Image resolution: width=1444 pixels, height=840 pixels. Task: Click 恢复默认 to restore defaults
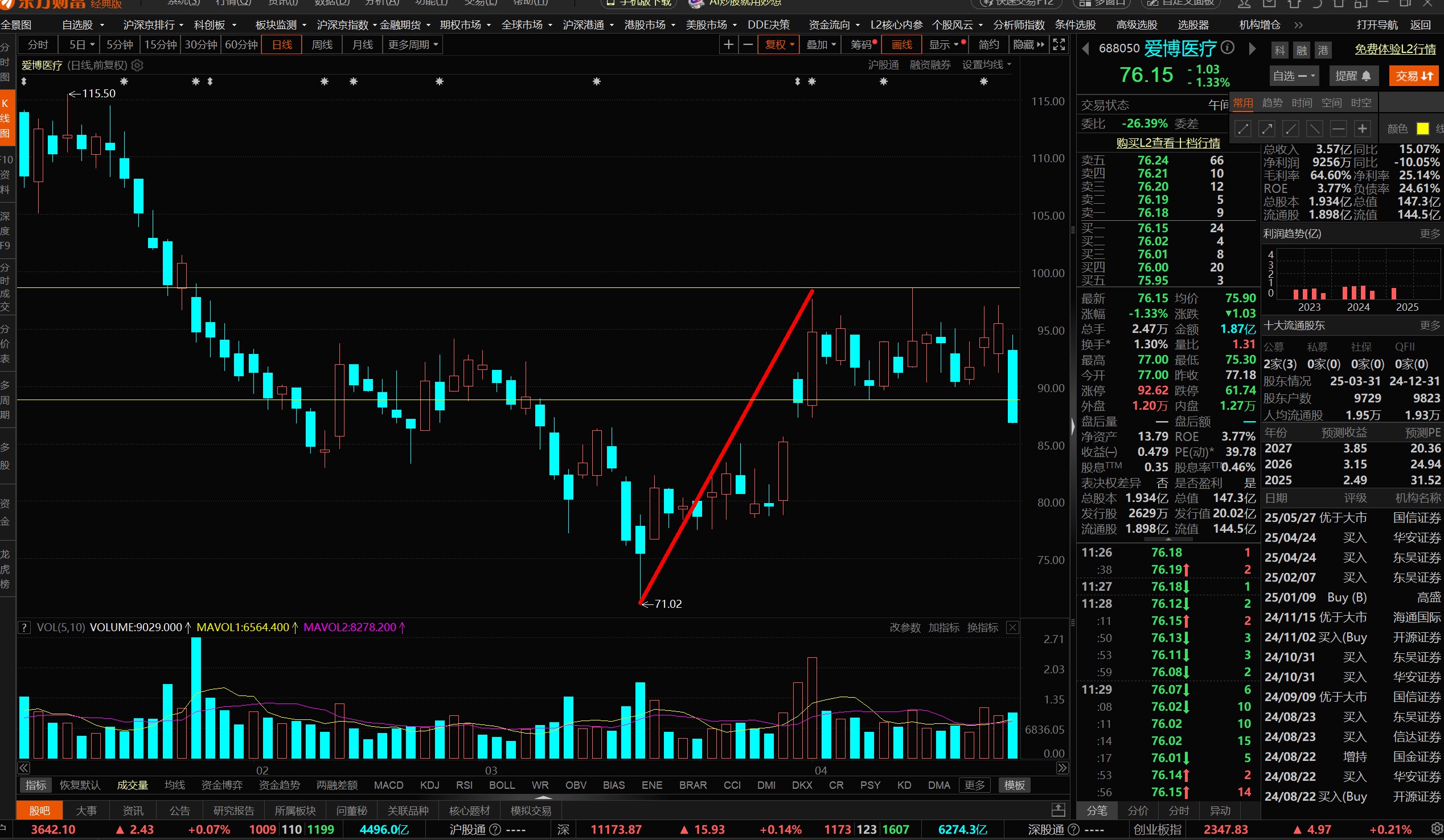point(80,785)
